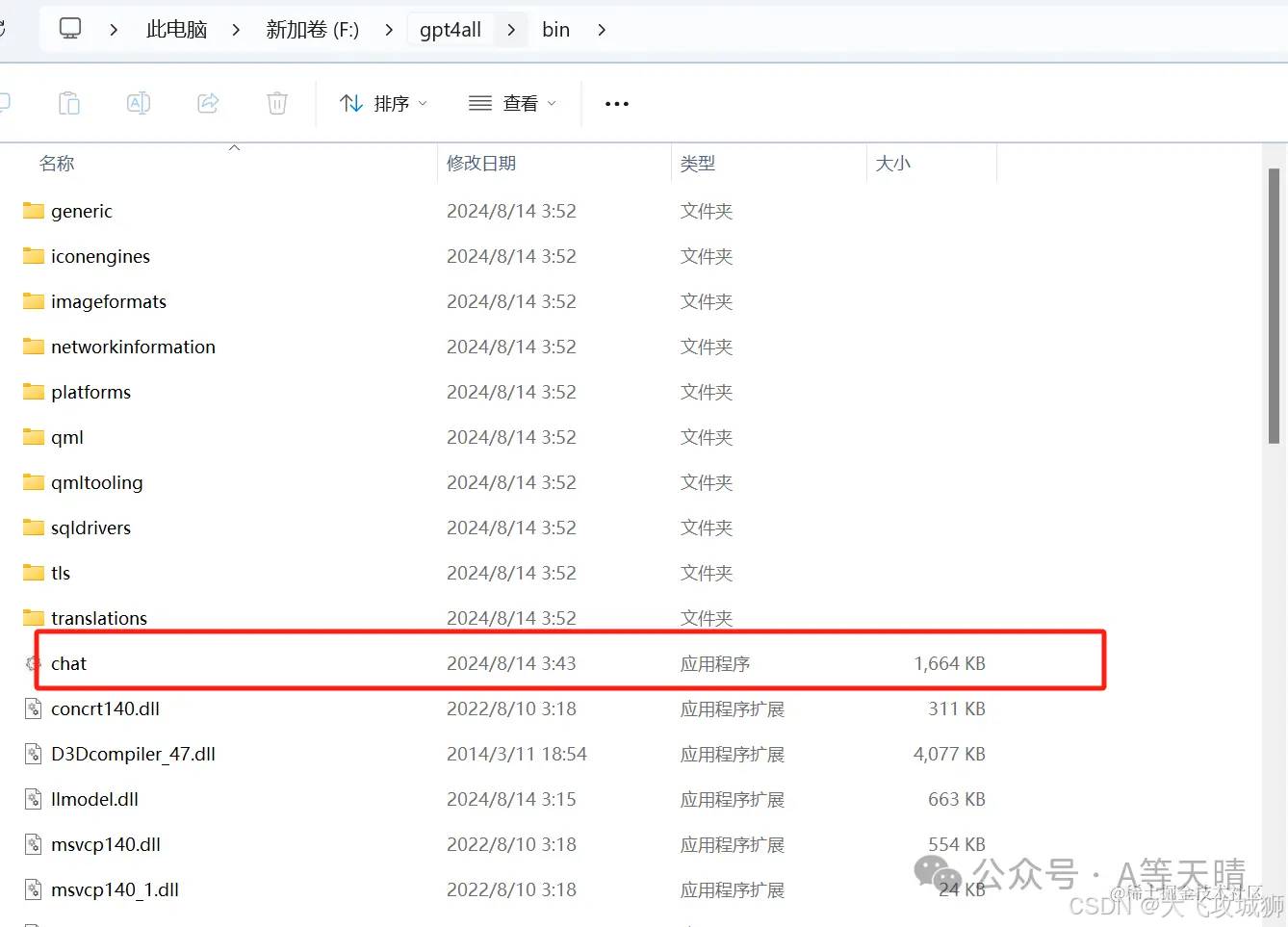Select the translations folder name
This screenshot has width=1288, height=927.
pyautogui.click(x=99, y=618)
